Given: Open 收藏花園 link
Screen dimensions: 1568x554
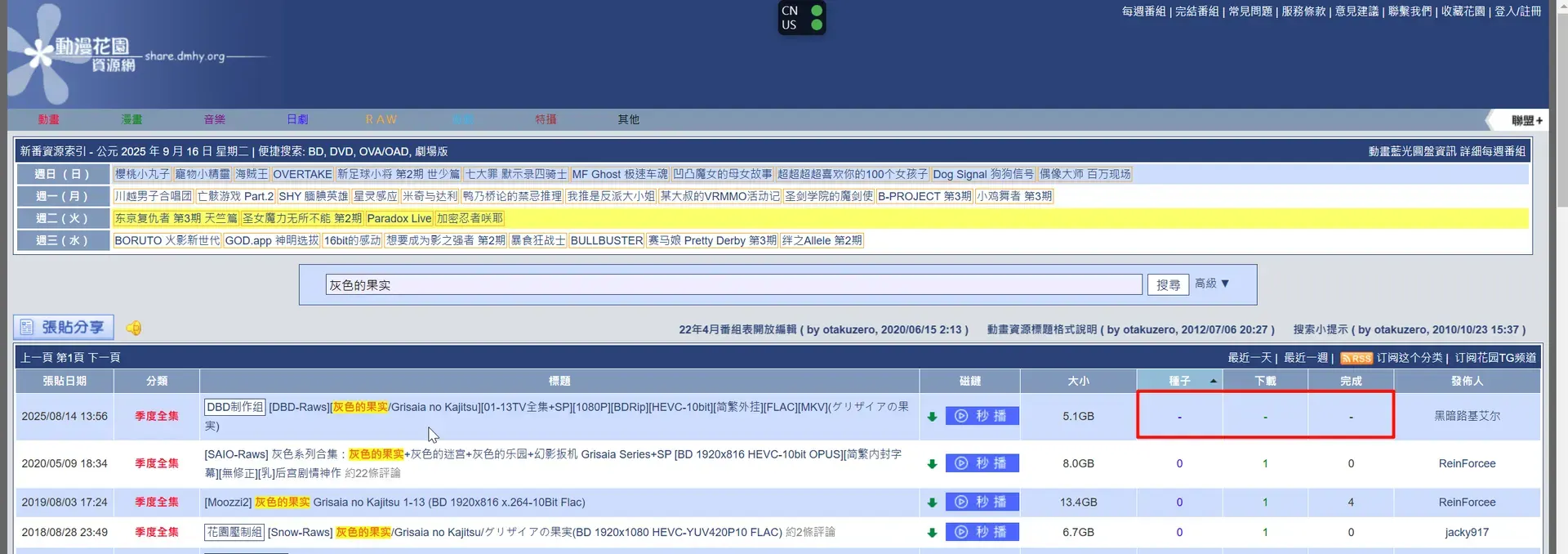Looking at the screenshot, I should tap(1463, 11).
